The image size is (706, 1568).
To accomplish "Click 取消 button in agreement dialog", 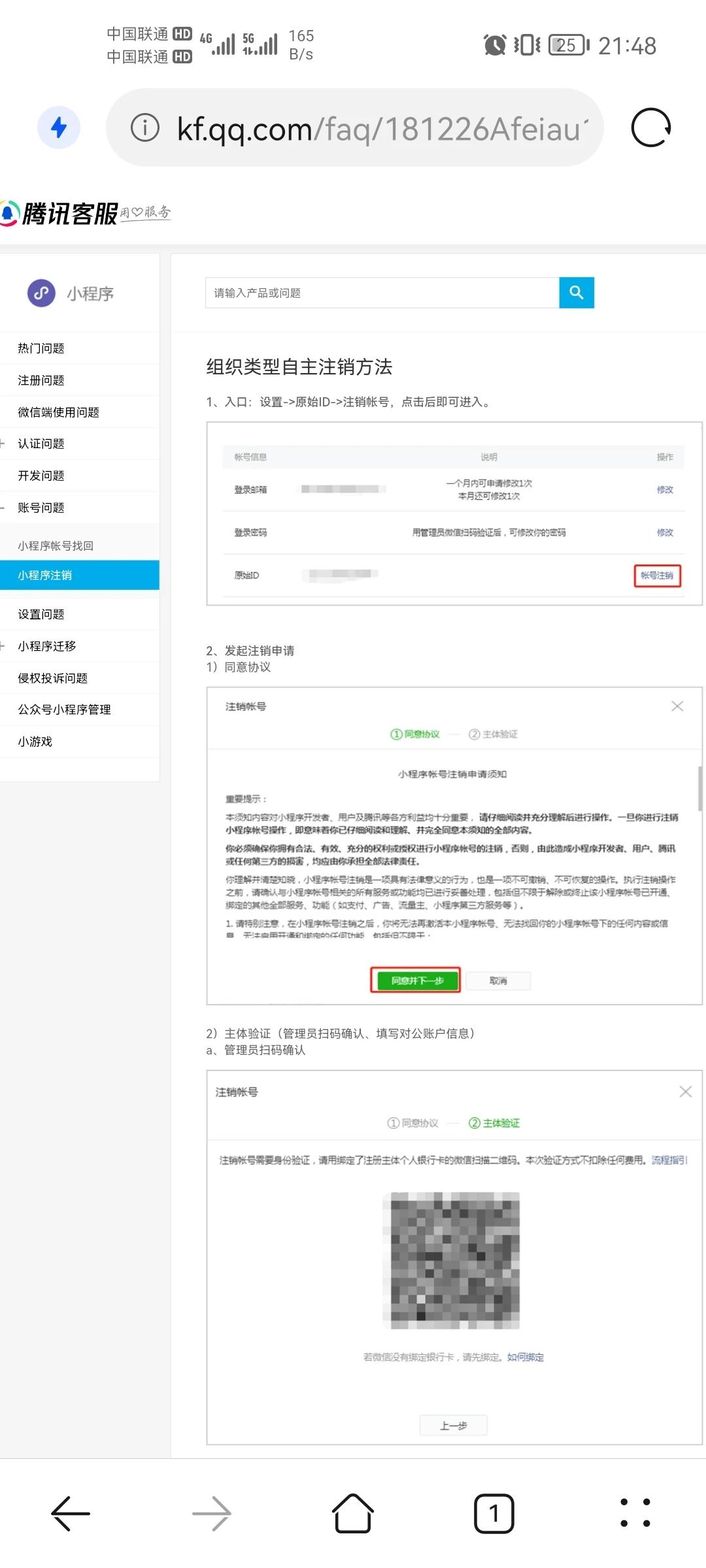I will tap(498, 981).
